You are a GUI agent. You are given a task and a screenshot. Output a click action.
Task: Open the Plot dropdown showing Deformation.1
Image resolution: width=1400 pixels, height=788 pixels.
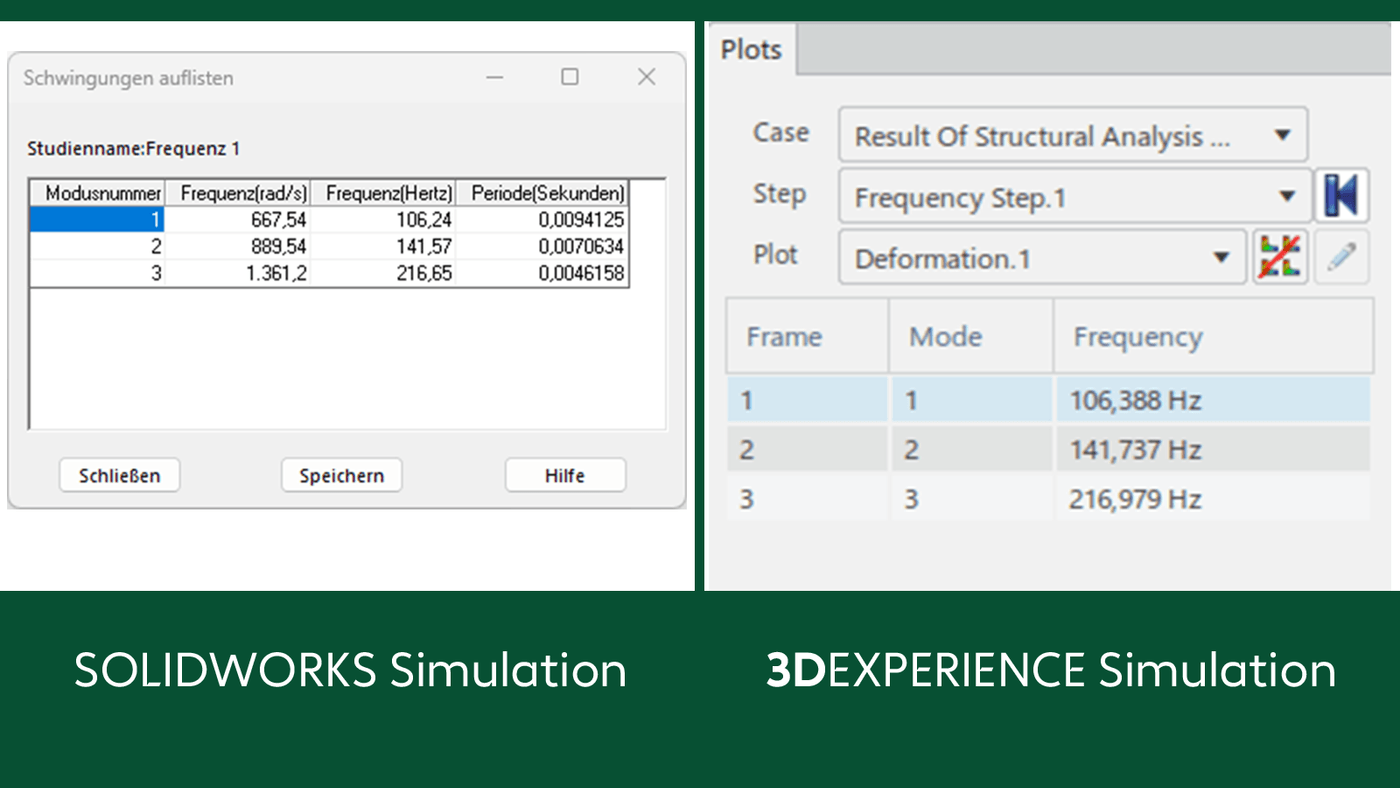[x=1042, y=257]
